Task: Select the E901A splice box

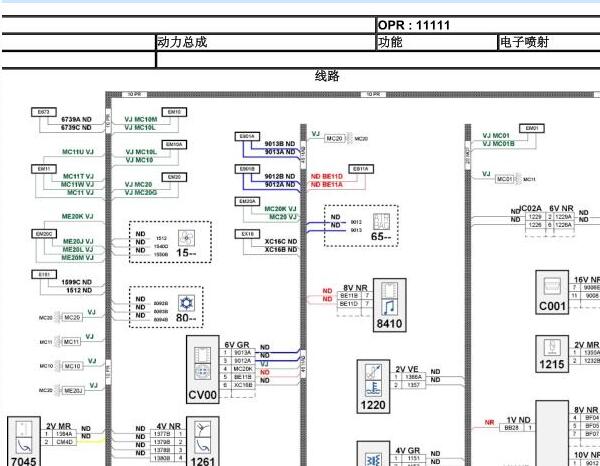Action: tap(247, 137)
